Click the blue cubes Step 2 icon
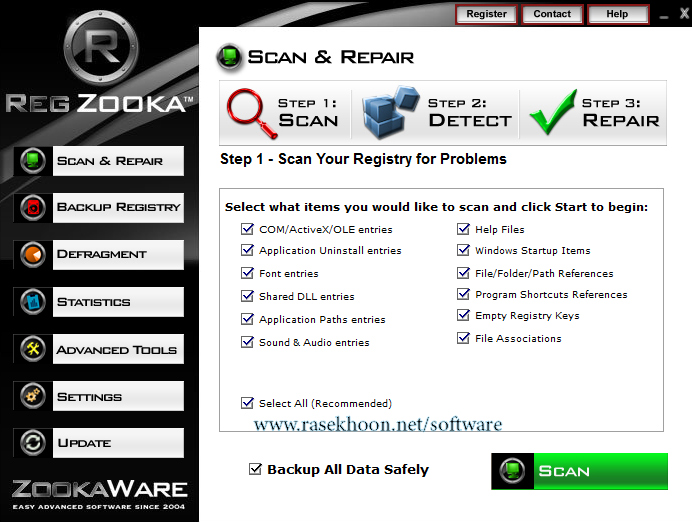 (390, 112)
